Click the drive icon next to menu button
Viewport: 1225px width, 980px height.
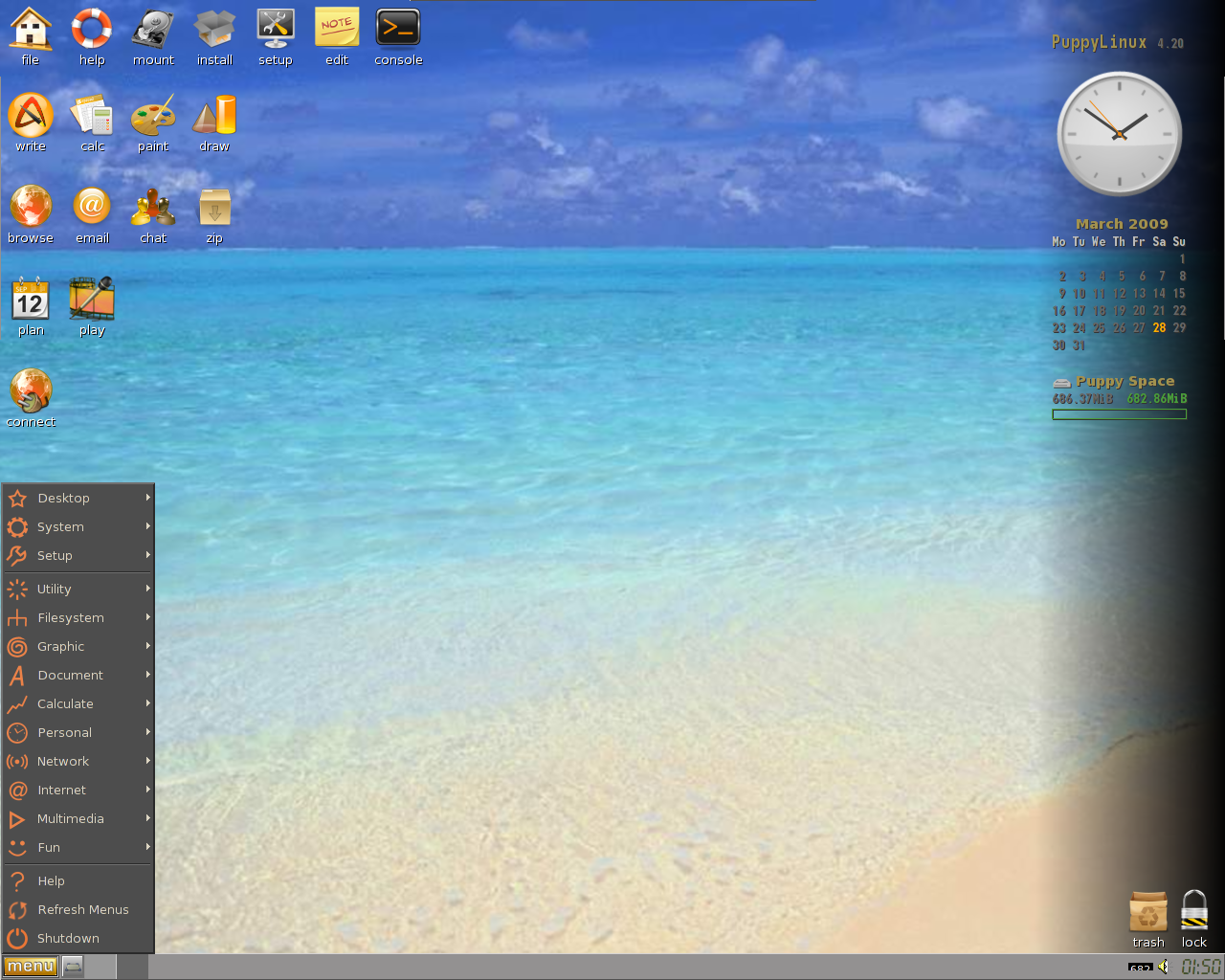point(73,967)
